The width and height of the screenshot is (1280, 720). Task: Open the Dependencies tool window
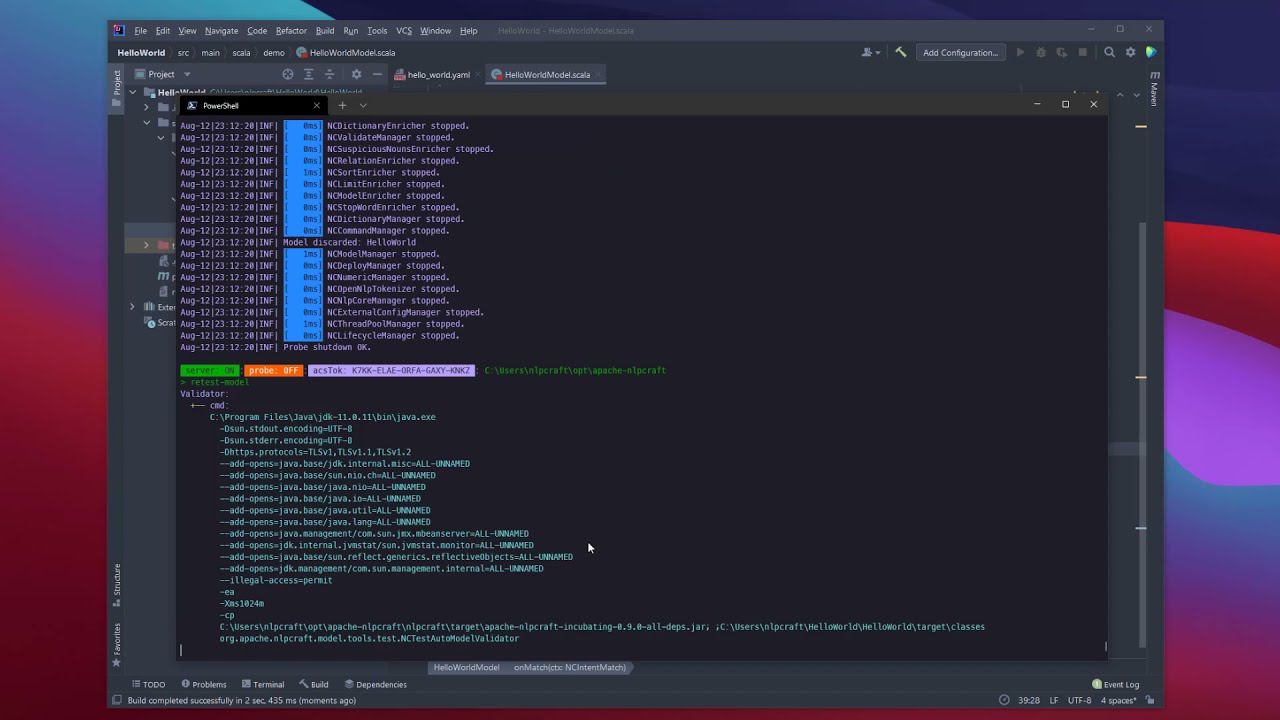point(375,684)
